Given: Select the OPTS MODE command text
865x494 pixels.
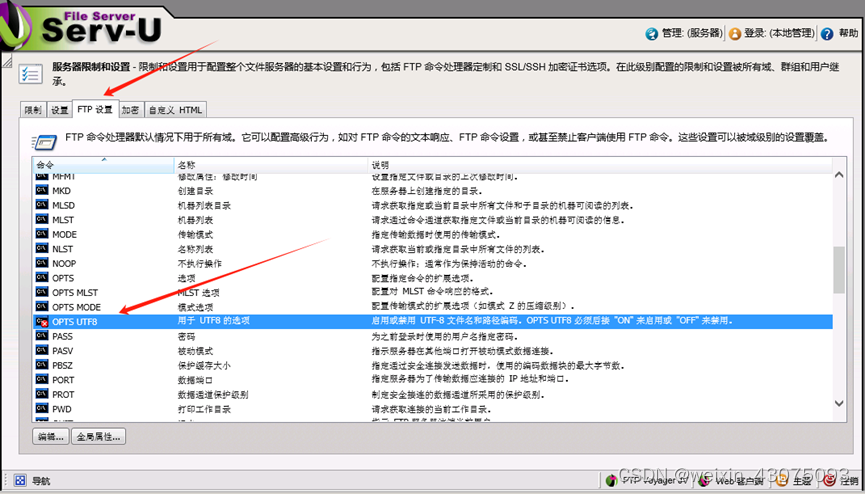Looking at the screenshot, I should click(77, 307).
